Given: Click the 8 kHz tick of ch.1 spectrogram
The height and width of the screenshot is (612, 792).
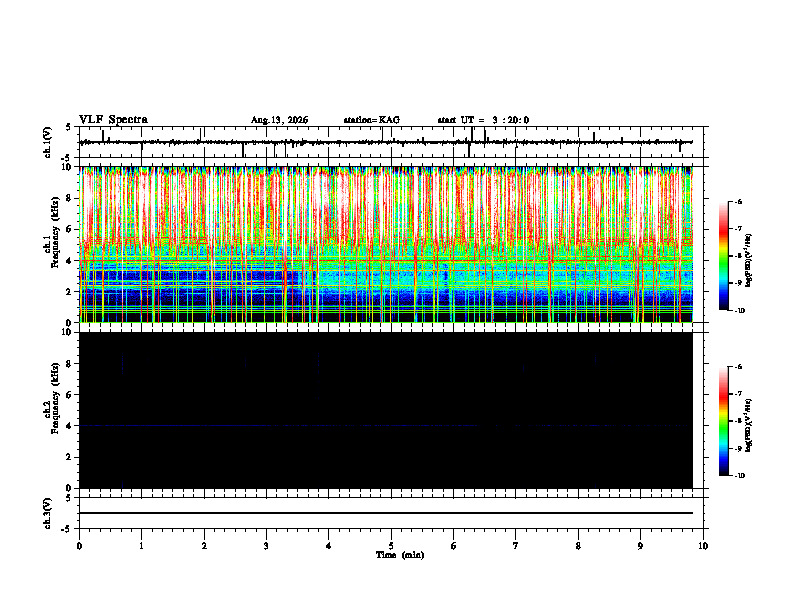Looking at the screenshot, I should point(71,198).
